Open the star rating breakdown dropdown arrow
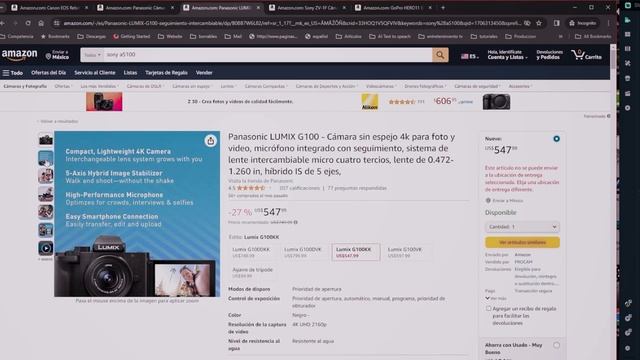 pyautogui.click(x=269, y=188)
